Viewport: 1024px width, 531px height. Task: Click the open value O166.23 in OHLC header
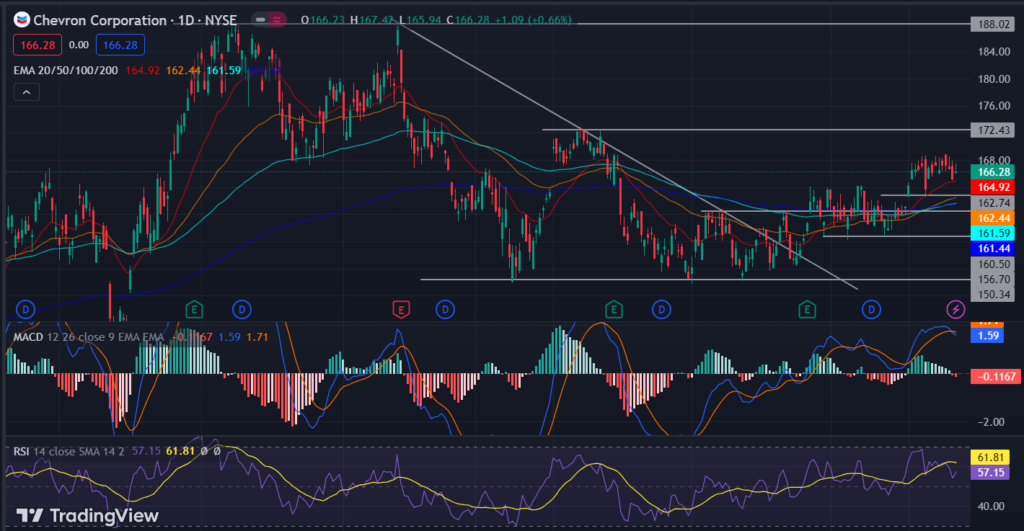[323, 20]
